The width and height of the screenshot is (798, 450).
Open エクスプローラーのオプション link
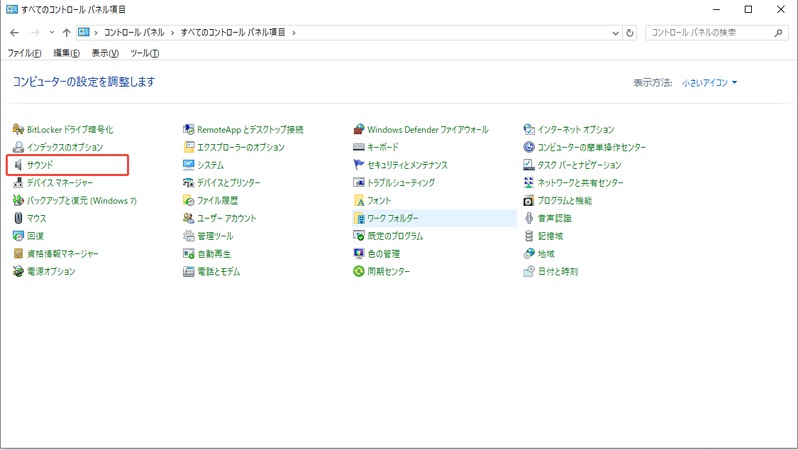[x=241, y=147]
